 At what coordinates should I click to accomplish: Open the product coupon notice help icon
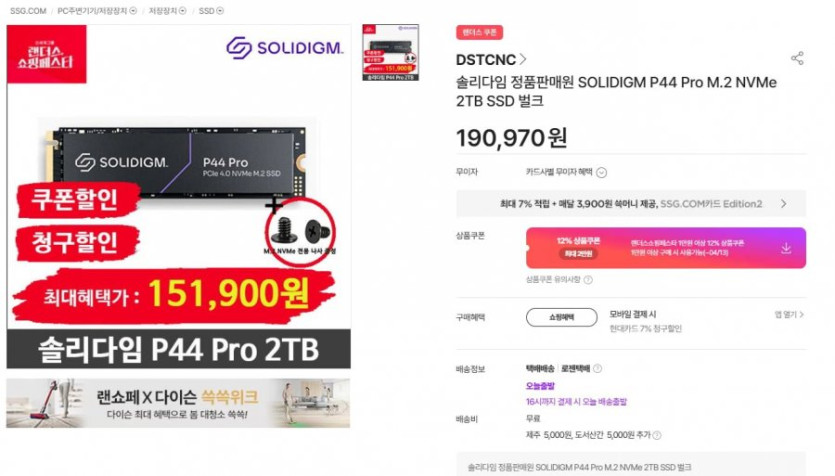(588, 280)
